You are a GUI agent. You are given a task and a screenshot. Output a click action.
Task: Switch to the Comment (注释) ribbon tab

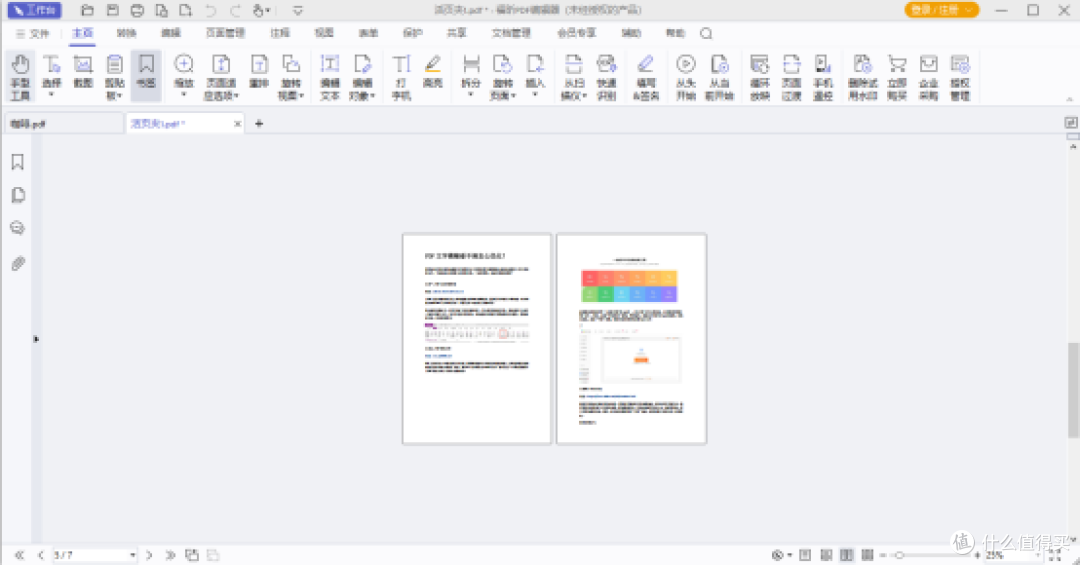point(280,33)
